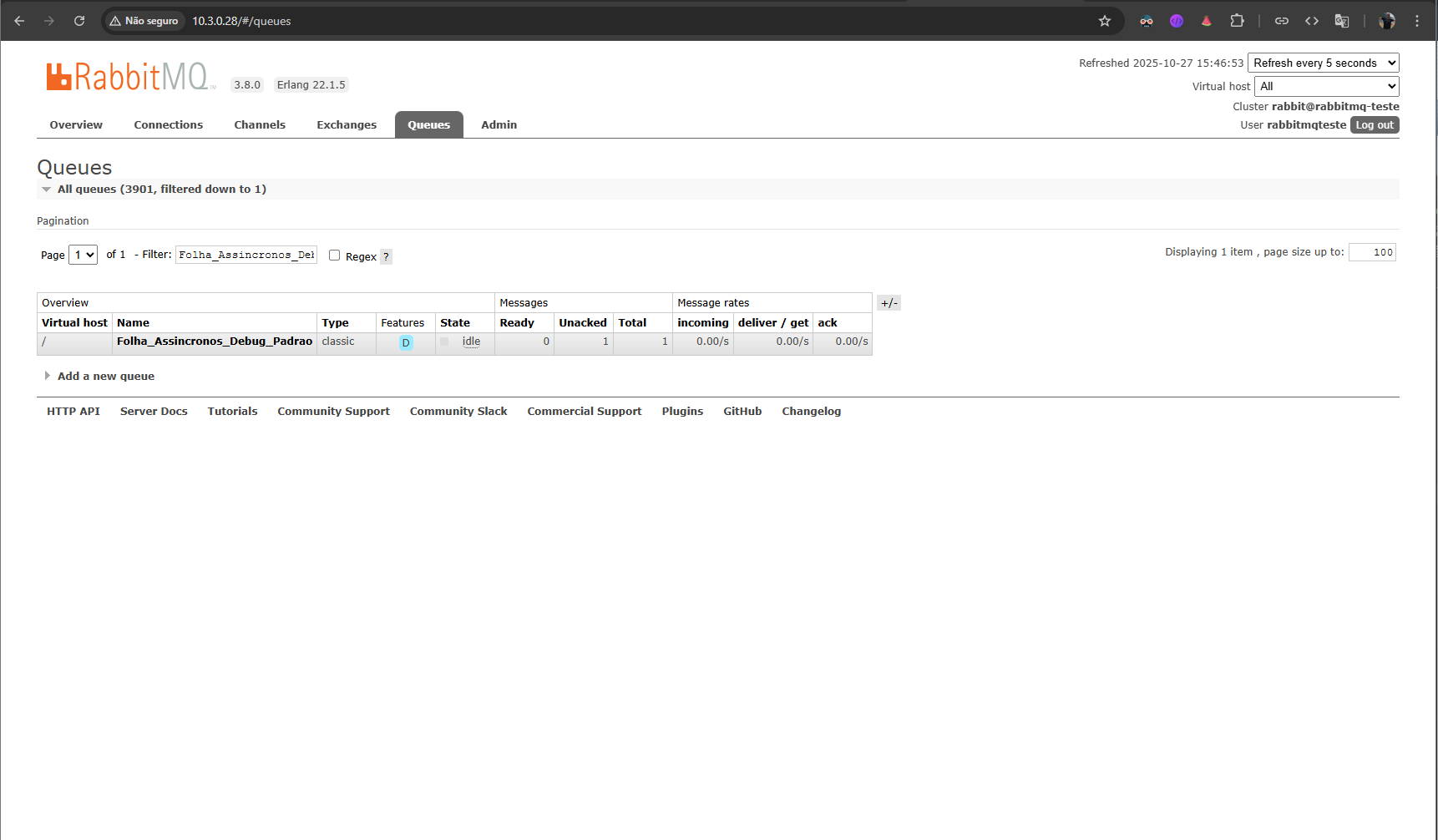Open the browser extensions puzzle icon

[x=1237, y=21]
